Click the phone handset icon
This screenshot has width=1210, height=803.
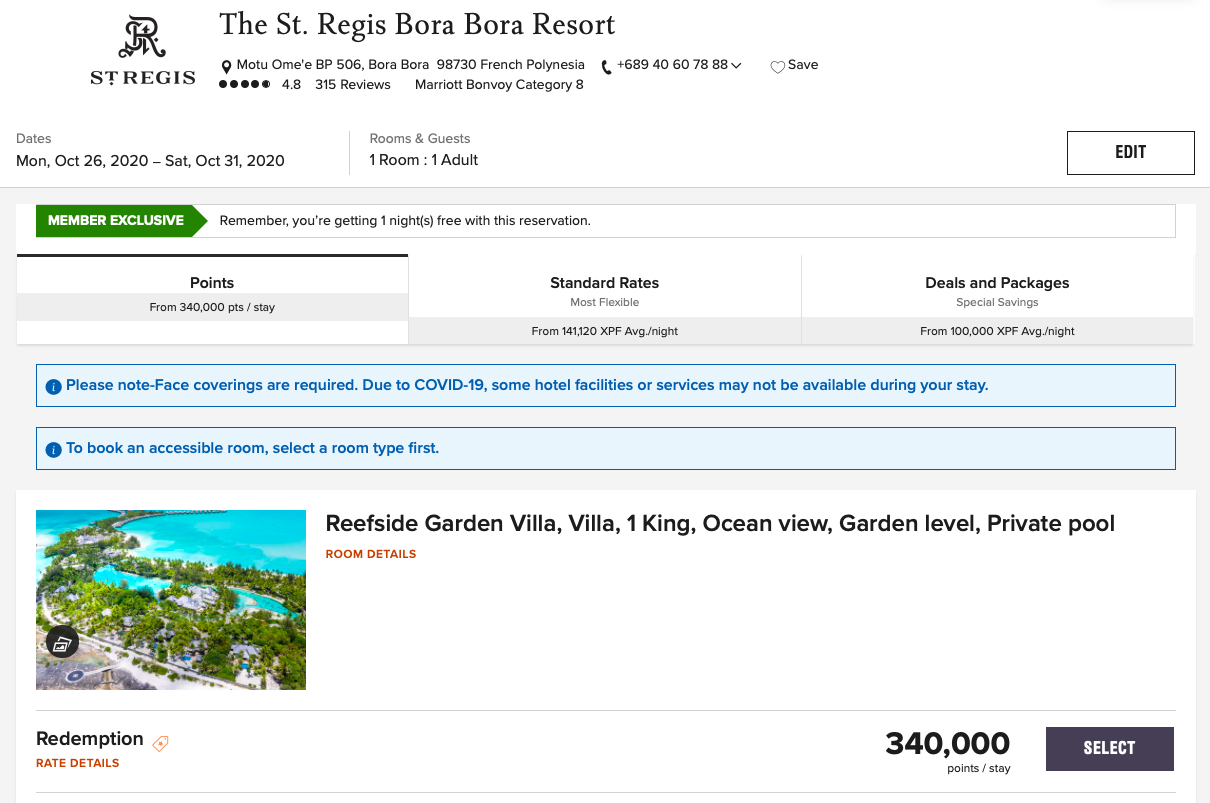click(x=606, y=67)
